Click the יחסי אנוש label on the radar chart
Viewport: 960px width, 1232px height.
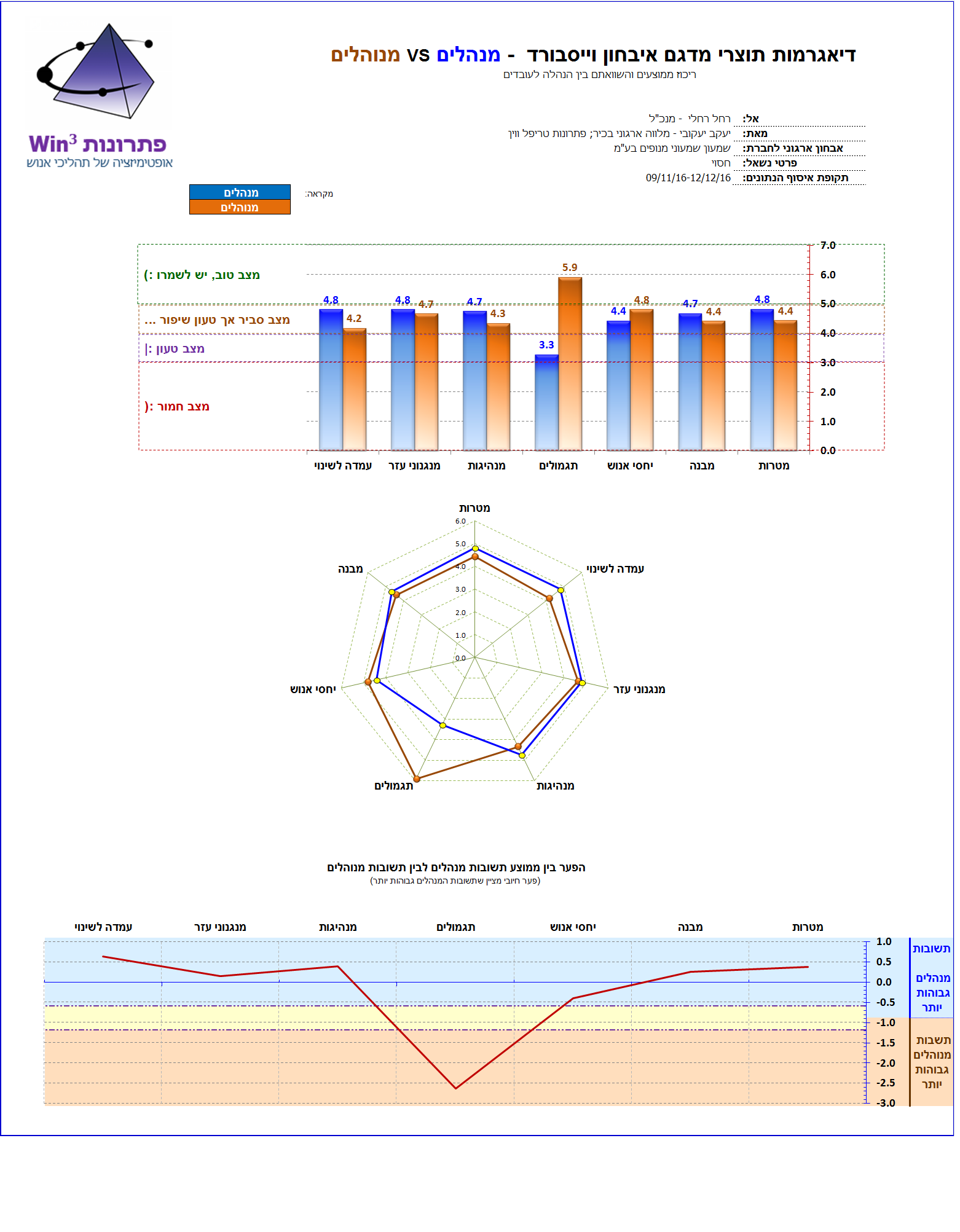click(x=313, y=689)
